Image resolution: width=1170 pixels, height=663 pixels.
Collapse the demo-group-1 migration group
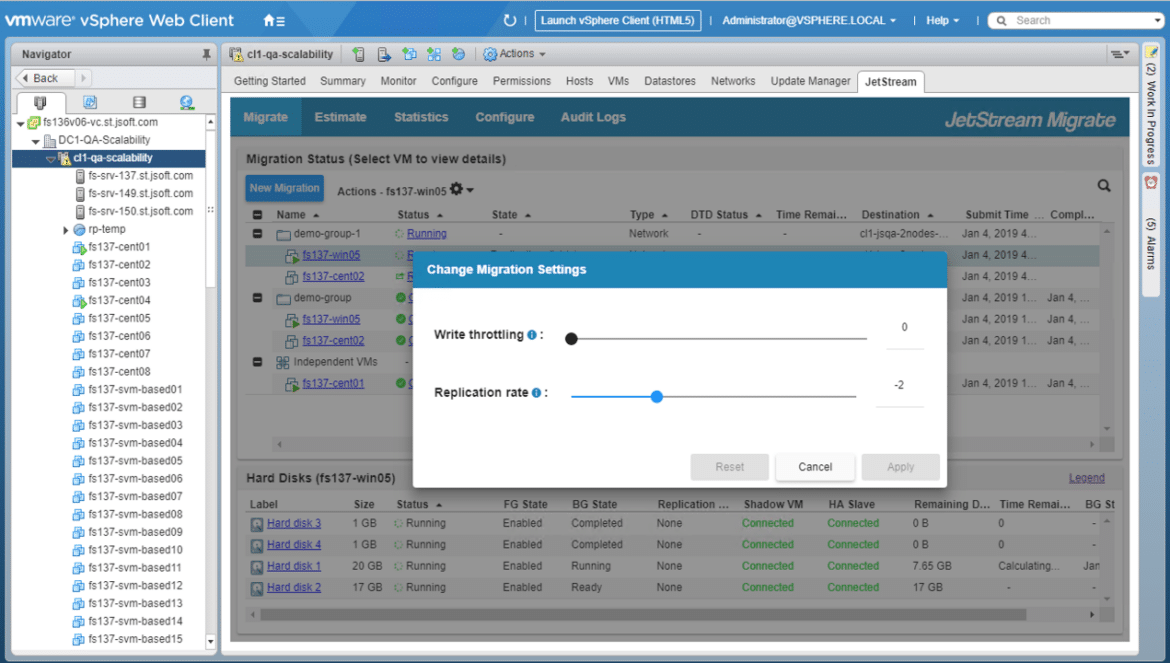(x=257, y=233)
